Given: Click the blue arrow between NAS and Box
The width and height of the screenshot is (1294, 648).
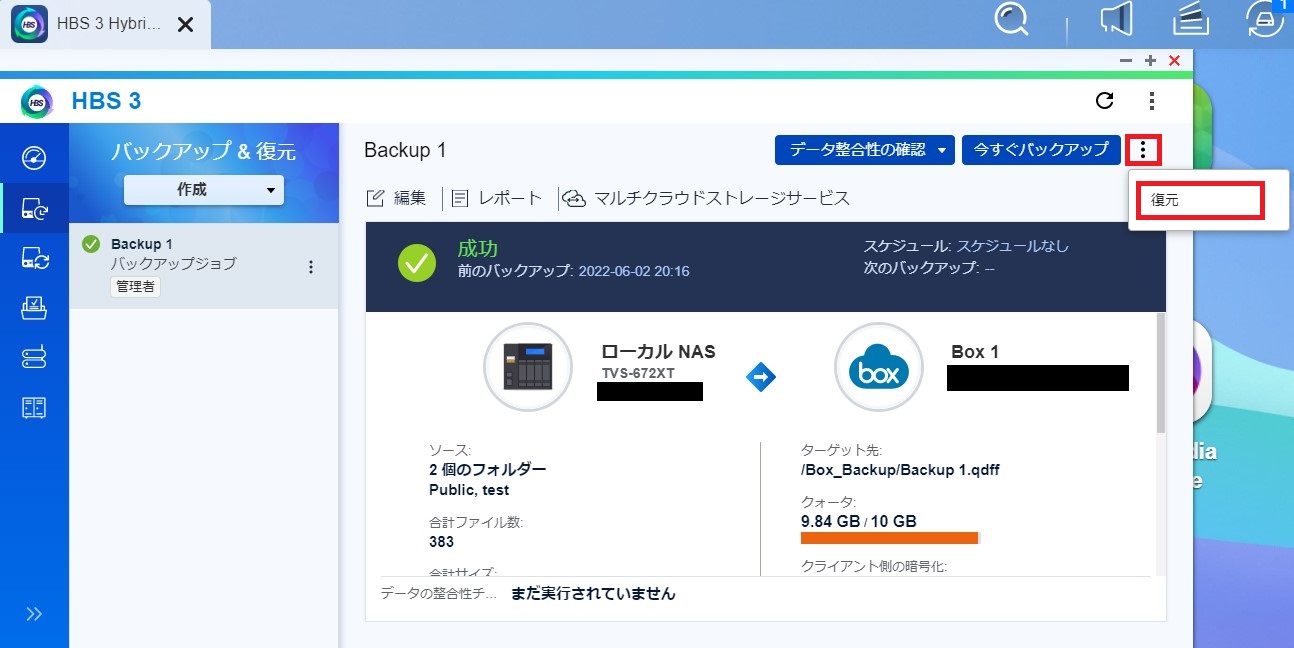Looking at the screenshot, I should coord(761,377).
